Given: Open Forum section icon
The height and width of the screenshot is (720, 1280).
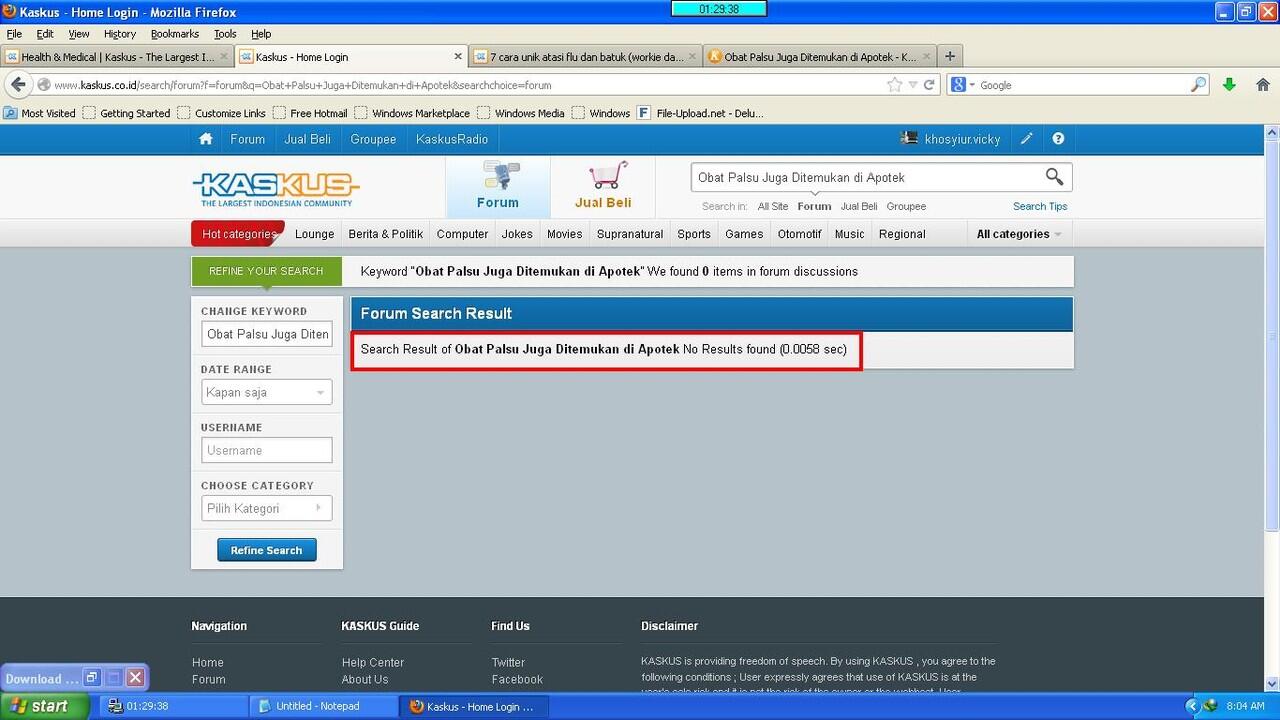Looking at the screenshot, I should click(x=498, y=186).
